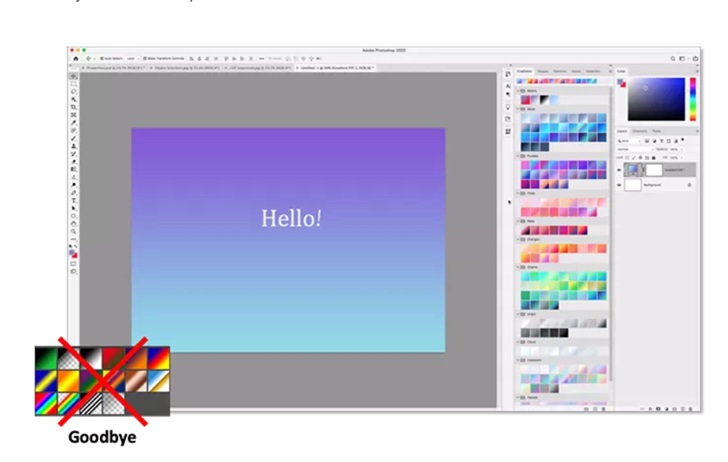Screen dimensions: 728x462
Task: Click the Hello! text on canvas
Action: 291,218
